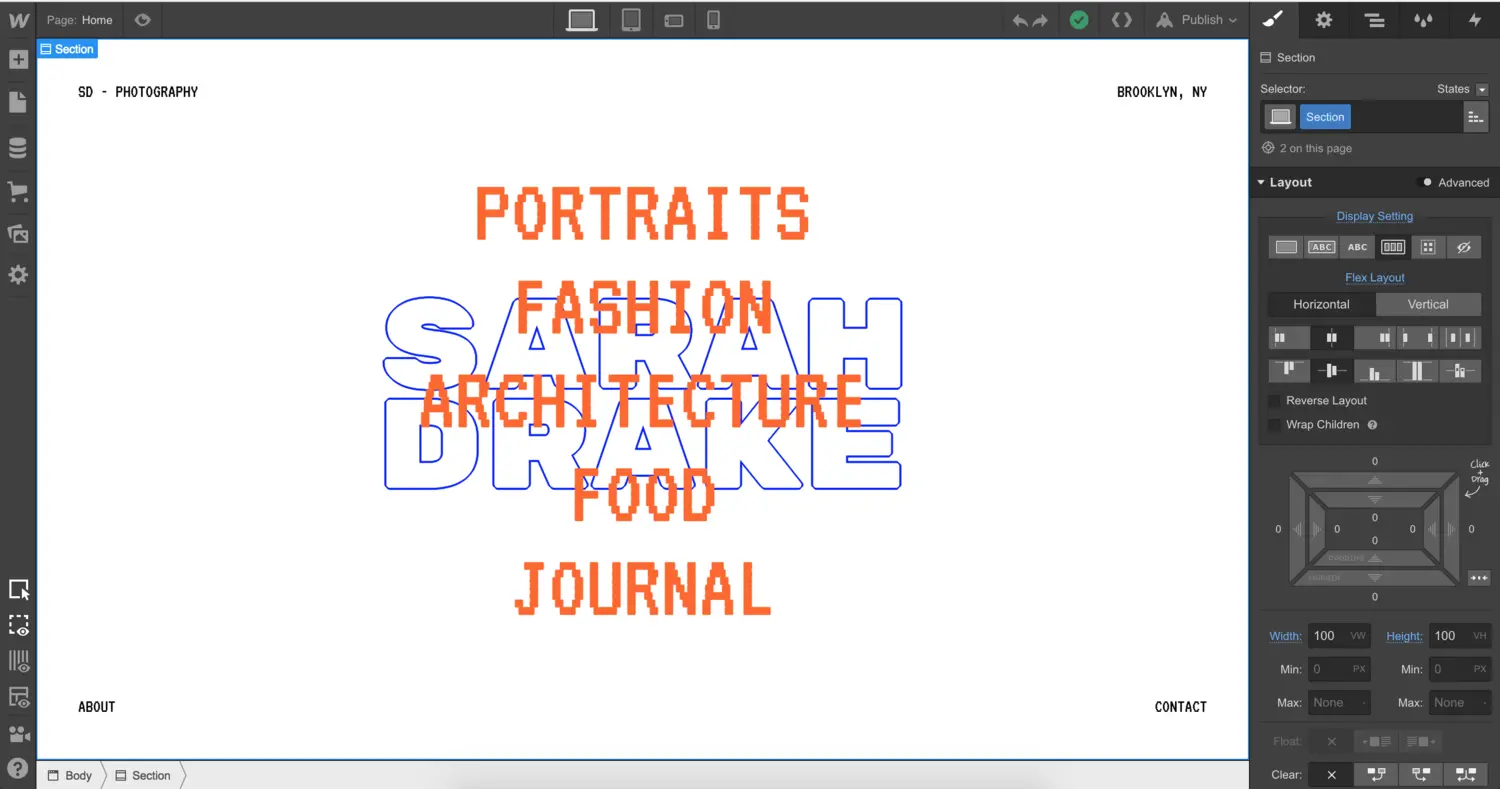Open the Help question mark icon

coord(18,769)
